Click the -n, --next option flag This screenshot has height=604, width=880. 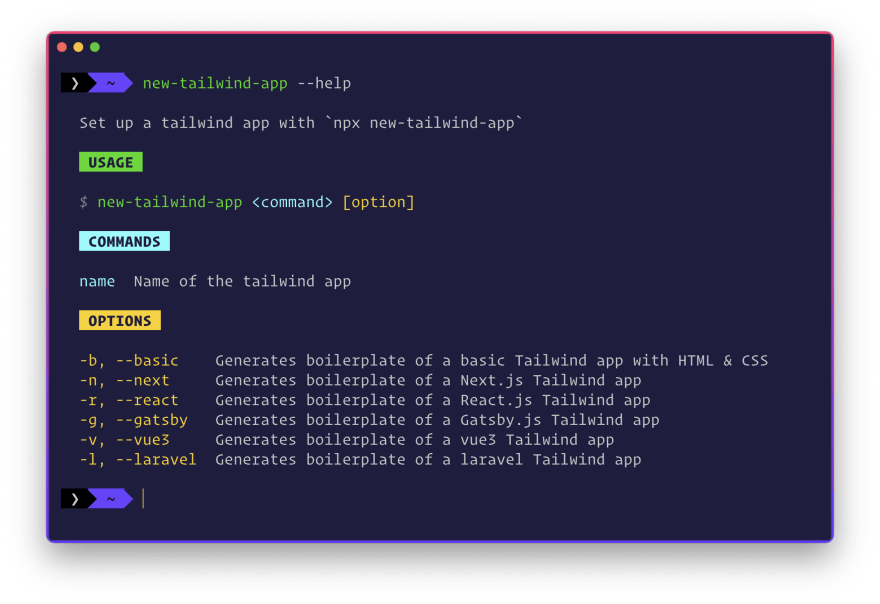click(124, 381)
